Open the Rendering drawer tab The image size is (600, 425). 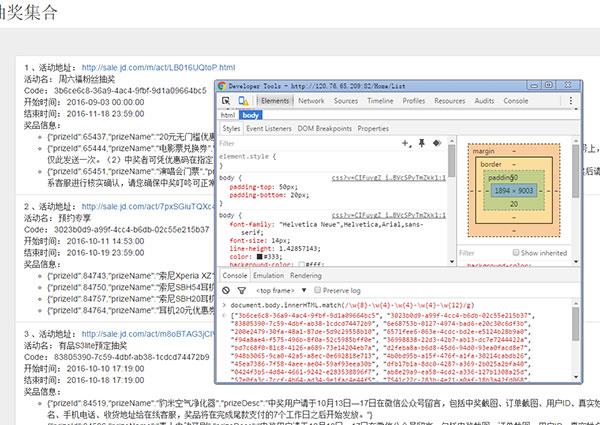305,275
